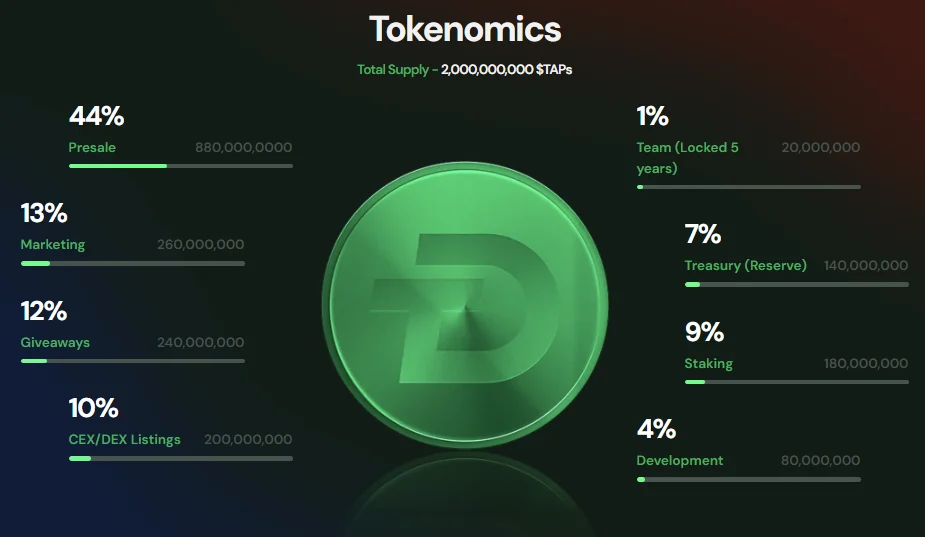Click the Development label
925x537 pixels.
(679, 460)
